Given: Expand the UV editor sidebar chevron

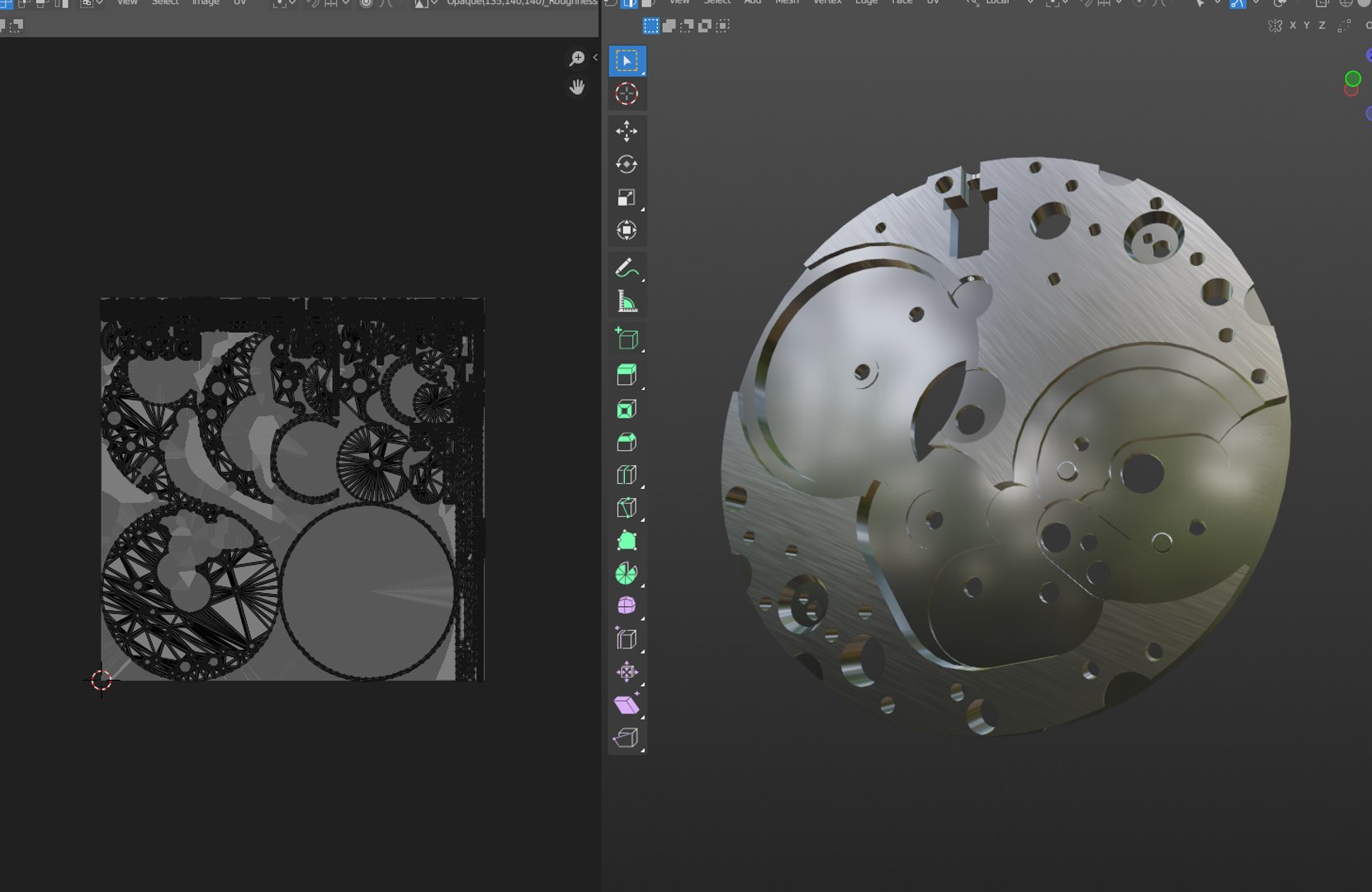Looking at the screenshot, I should 594,58.
